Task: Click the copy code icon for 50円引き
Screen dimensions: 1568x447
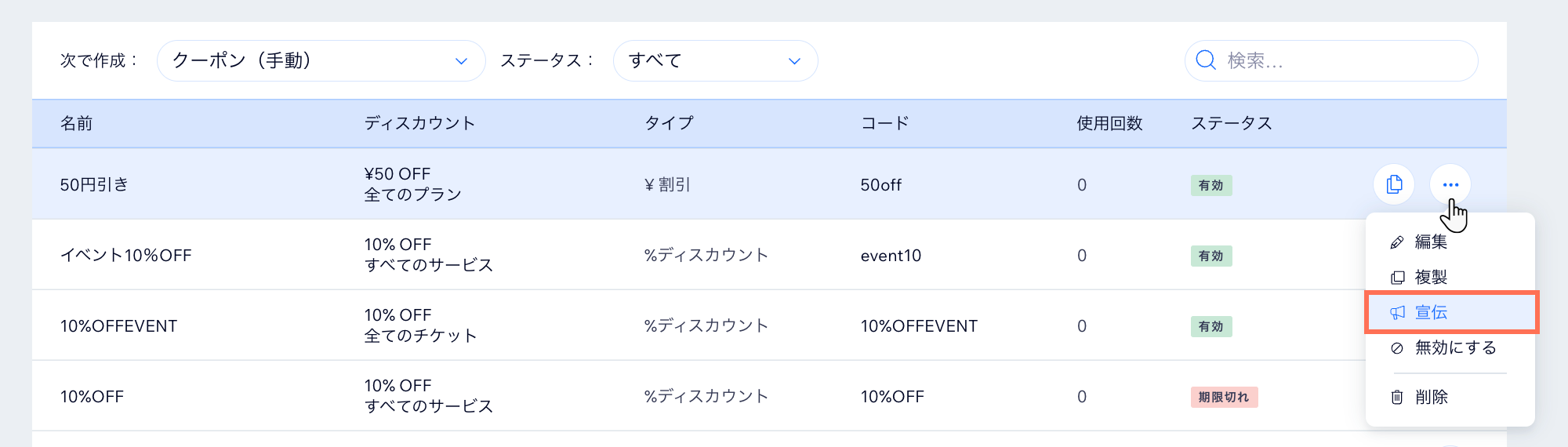Action: pyautogui.click(x=1394, y=185)
